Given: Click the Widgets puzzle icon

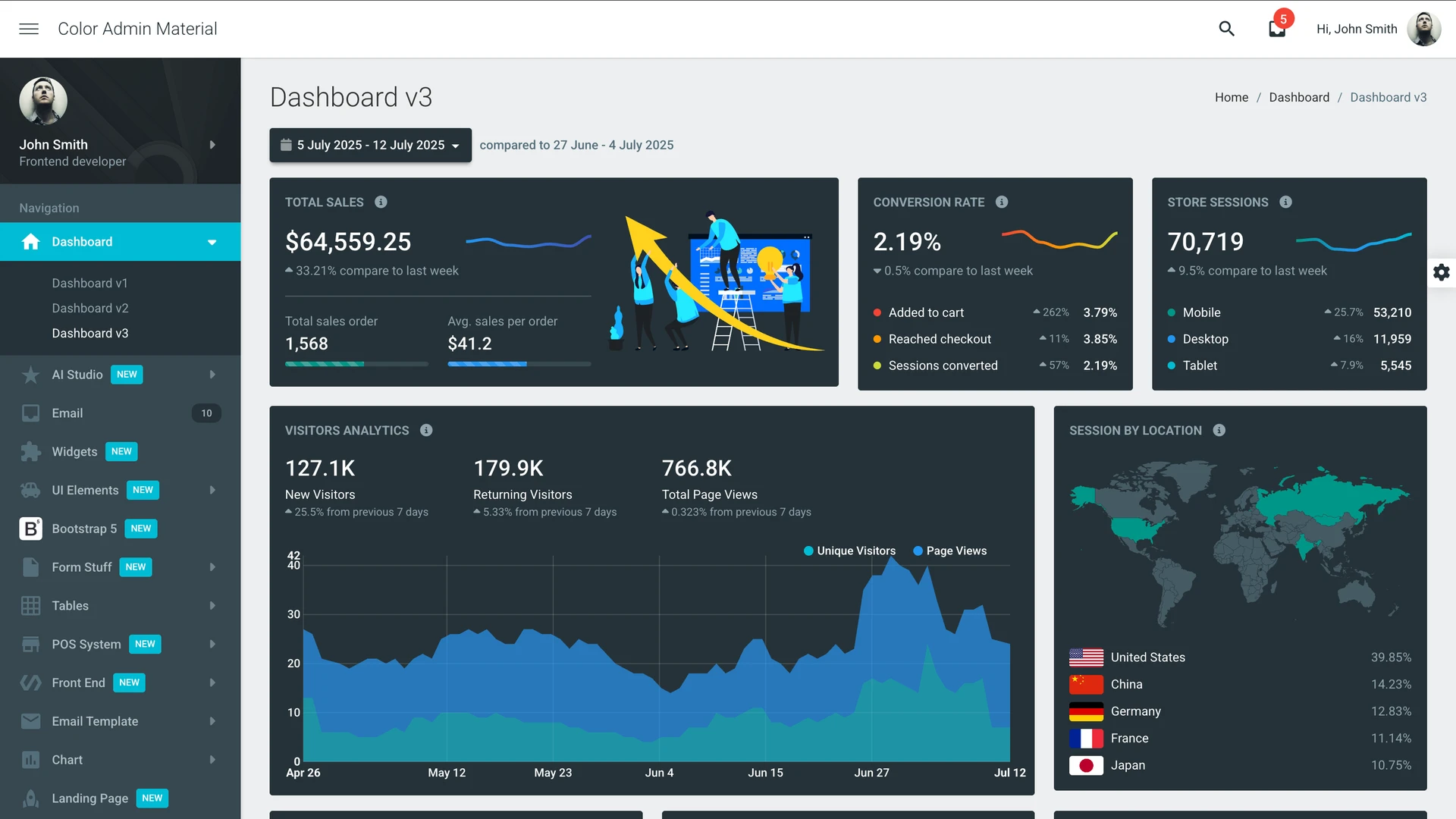Looking at the screenshot, I should (30, 452).
